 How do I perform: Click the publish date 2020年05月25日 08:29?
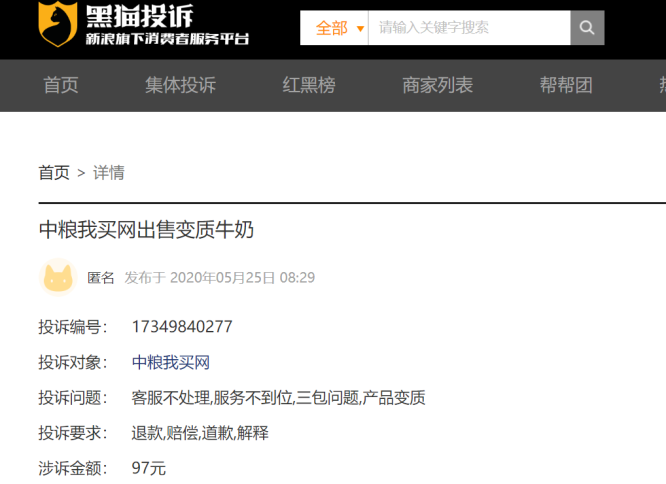243,278
